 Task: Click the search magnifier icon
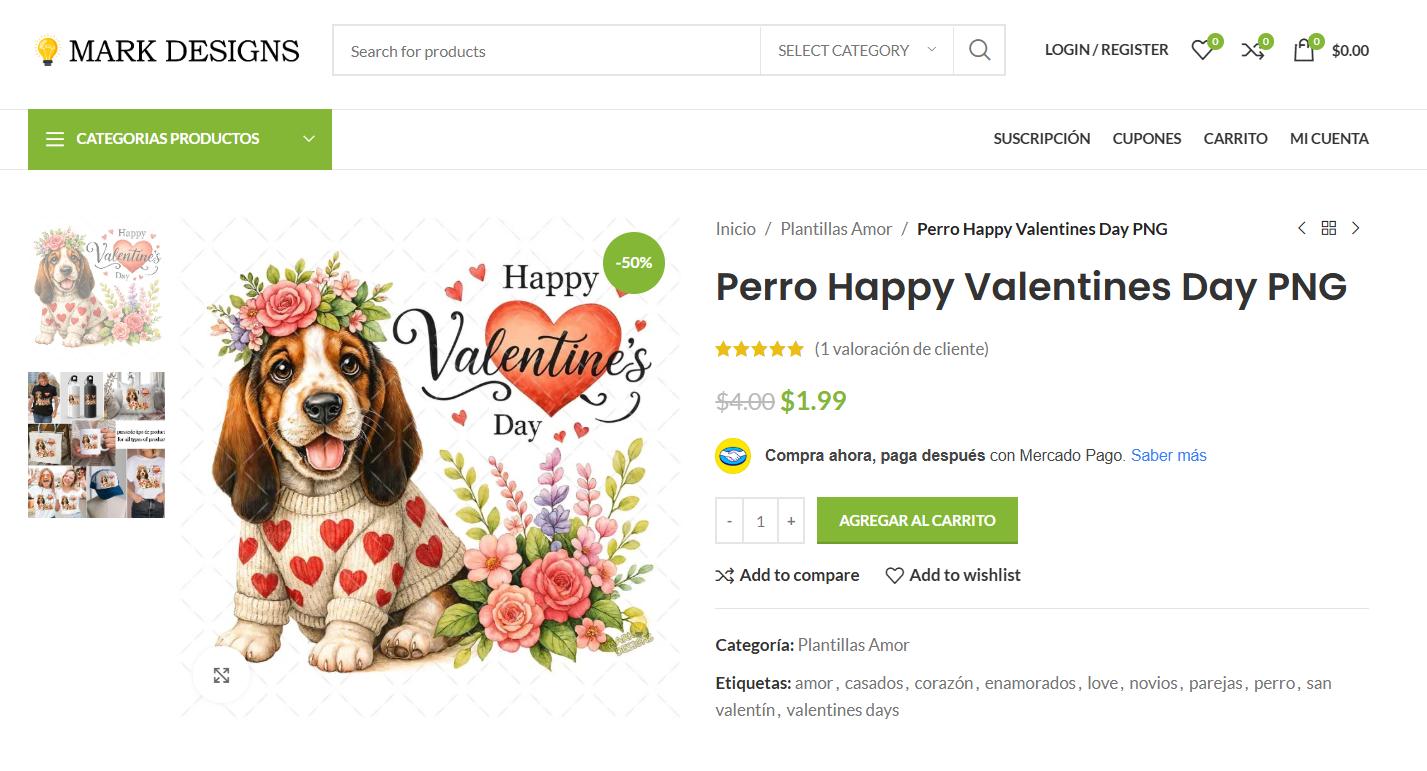click(x=979, y=50)
